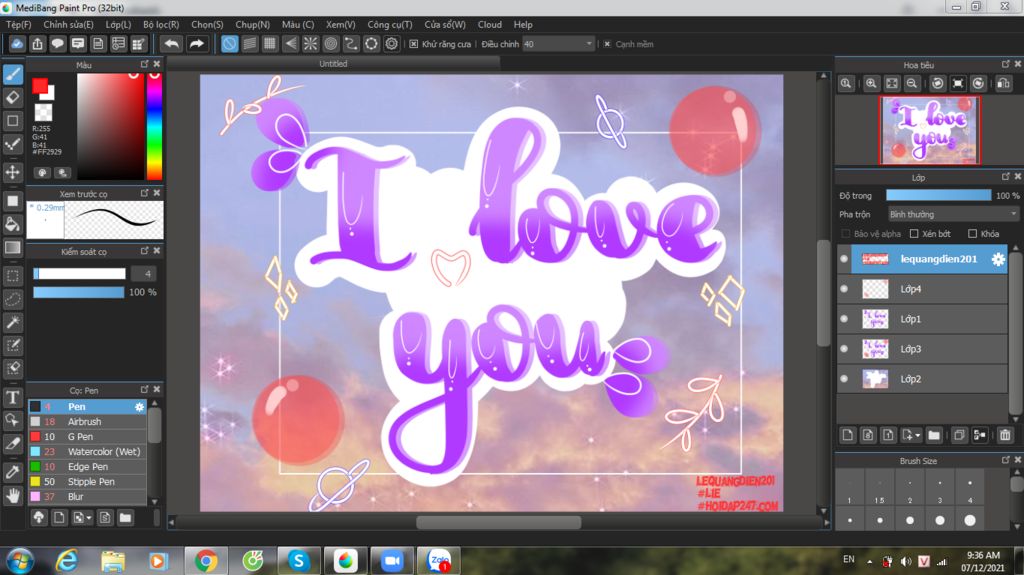Select the G Pen brush
Image resolution: width=1024 pixels, height=575 pixels.
pos(88,436)
